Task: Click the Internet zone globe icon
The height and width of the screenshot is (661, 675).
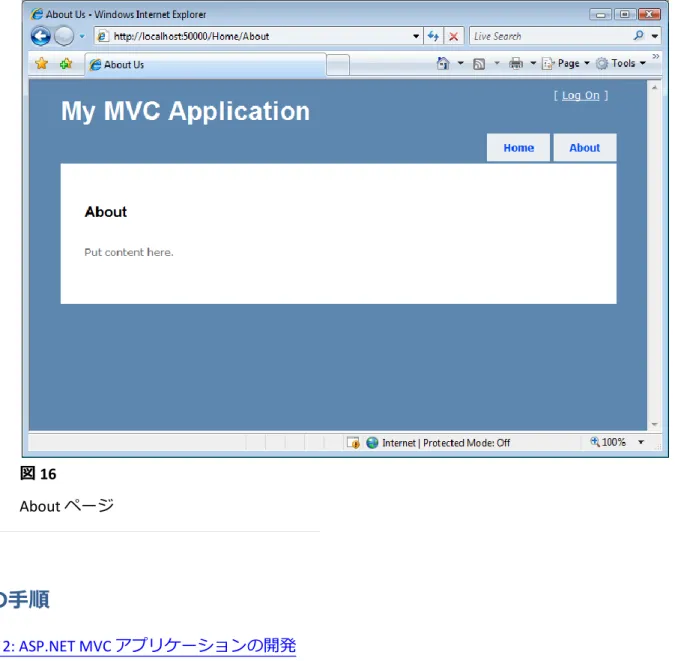Action: (x=372, y=443)
